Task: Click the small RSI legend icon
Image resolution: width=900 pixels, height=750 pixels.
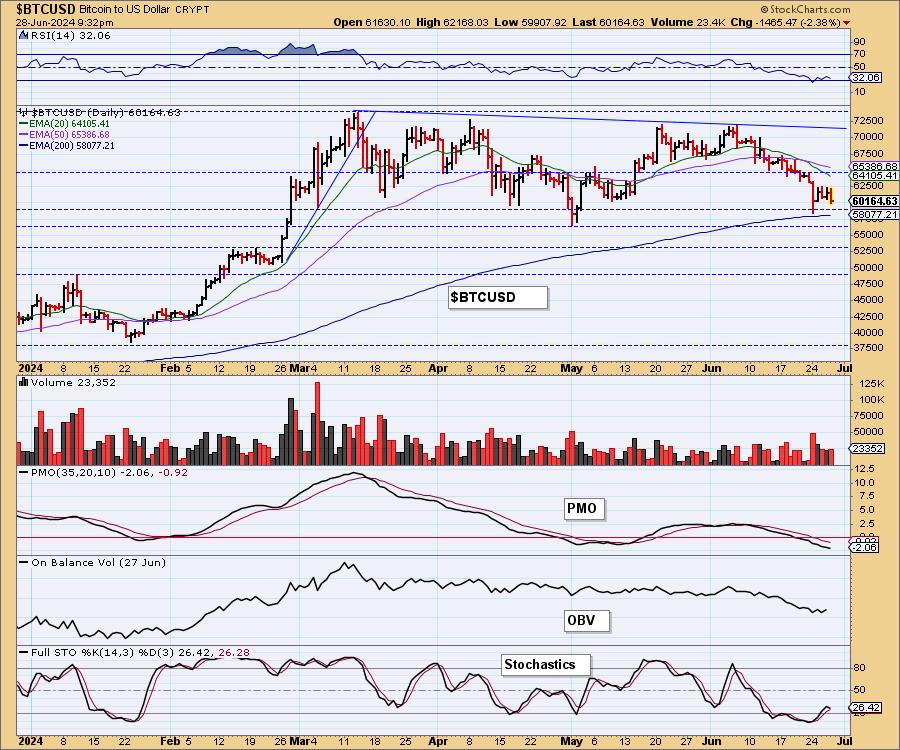Action: pos(23,36)
